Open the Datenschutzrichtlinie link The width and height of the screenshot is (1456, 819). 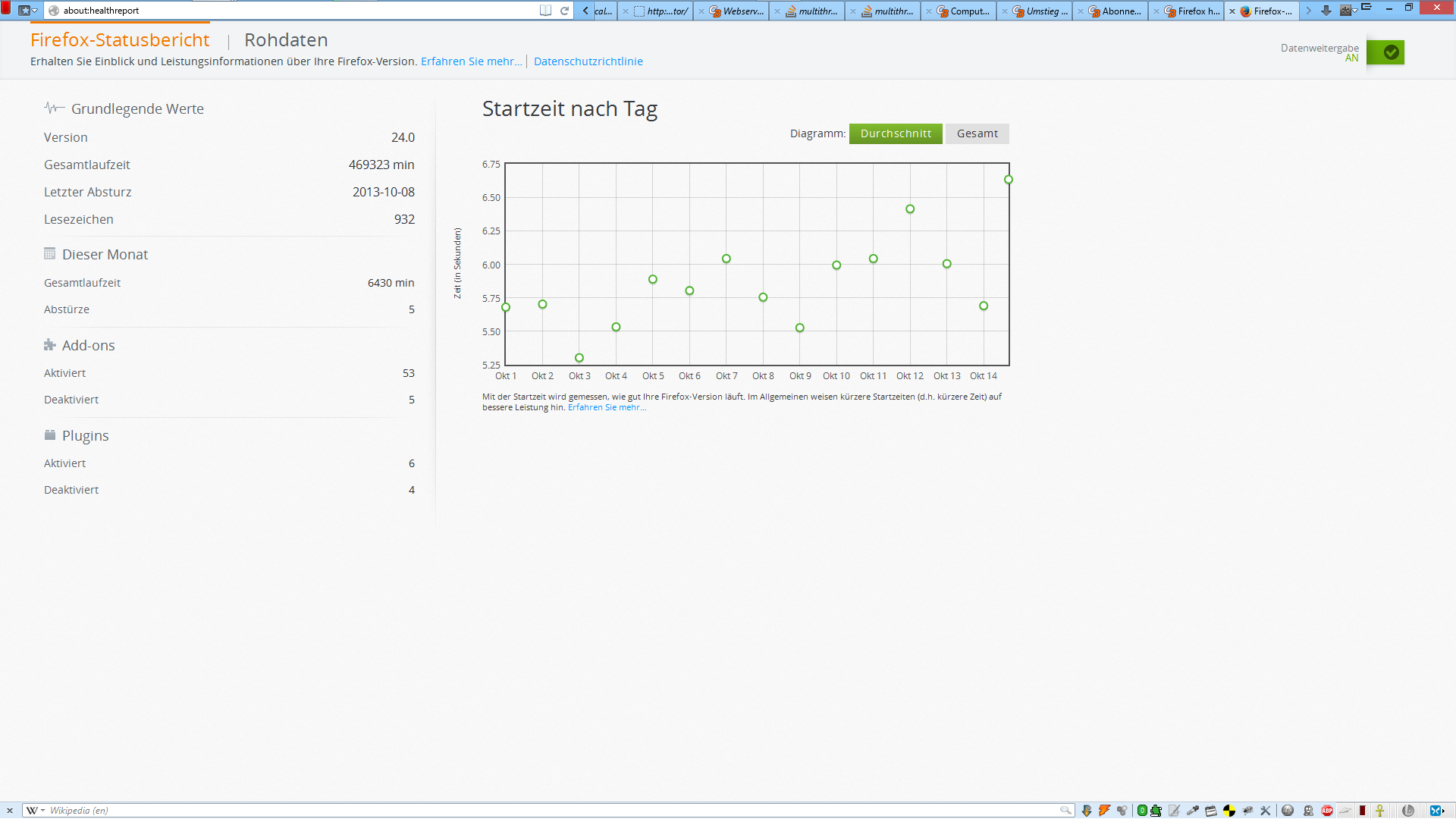pos(588,61)
